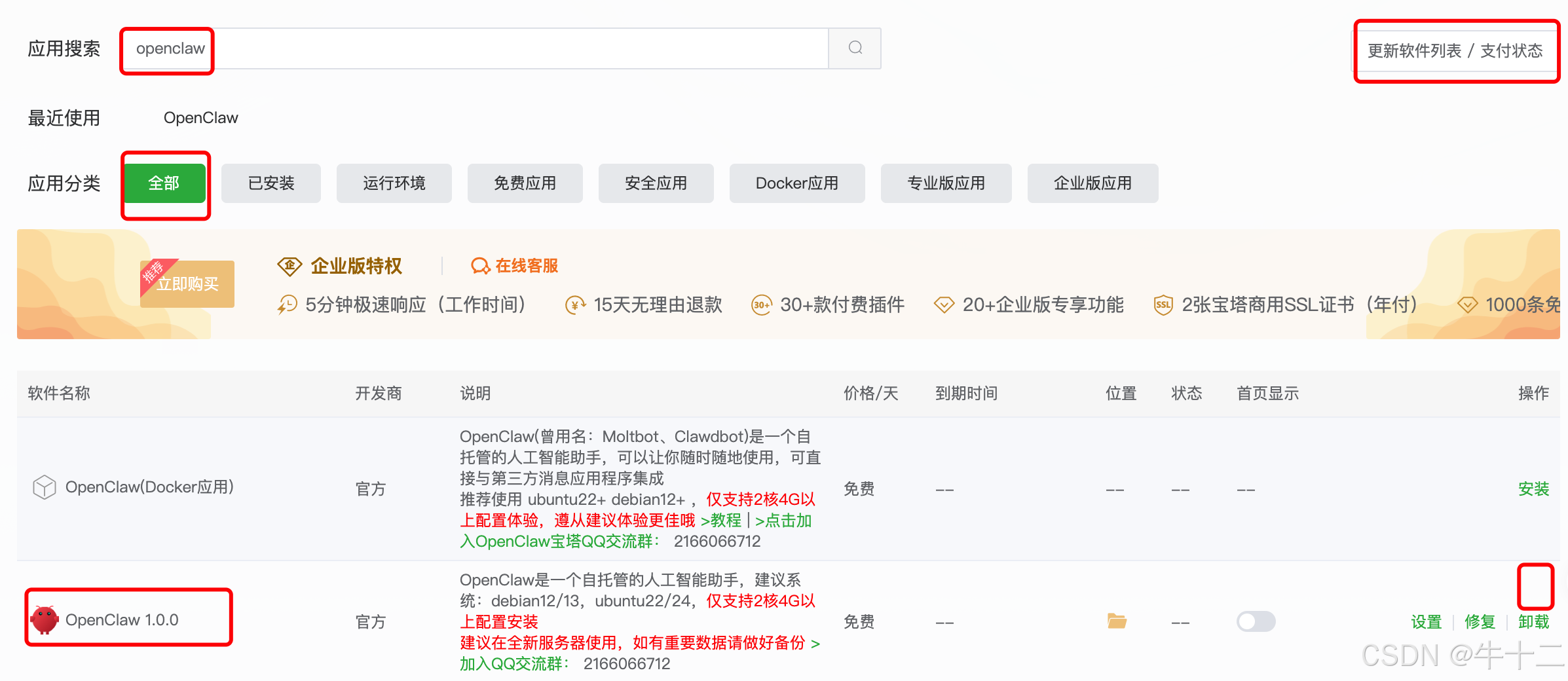Viewport: 1568px width, 681px height.
Task: Switch to the 已安装 category
Action: coord(271,183)
